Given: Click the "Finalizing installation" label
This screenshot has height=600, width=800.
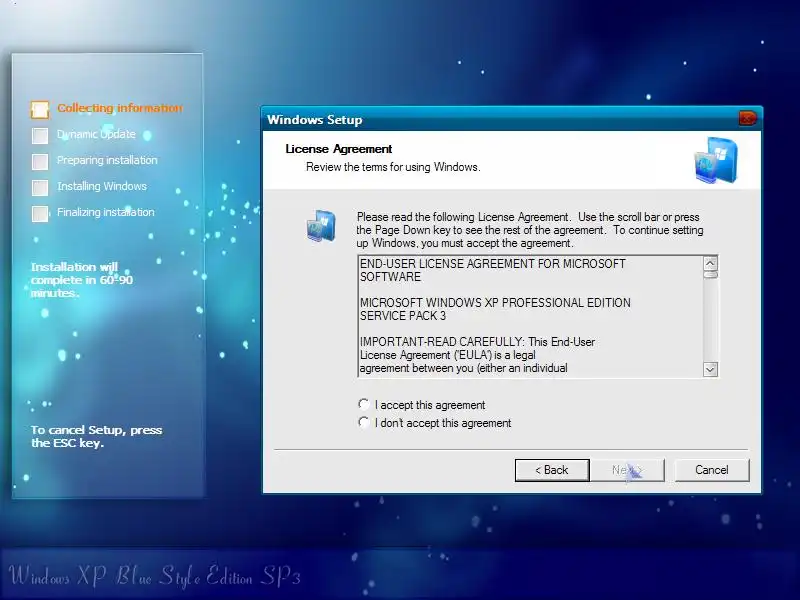Looking at the screenshot, I should [106, 212].
